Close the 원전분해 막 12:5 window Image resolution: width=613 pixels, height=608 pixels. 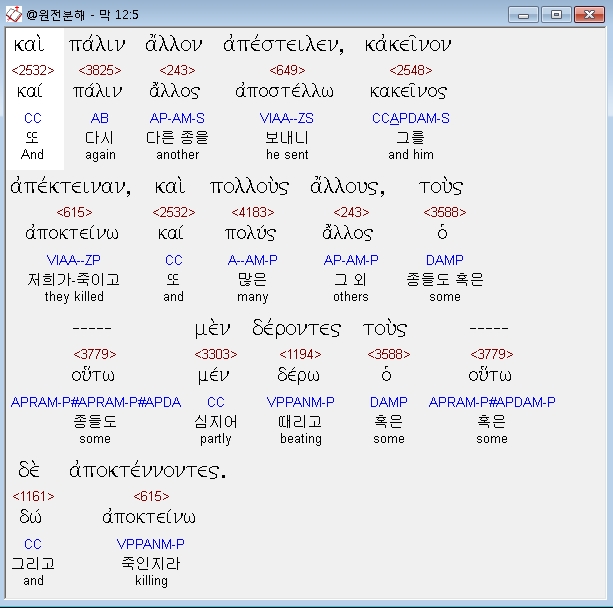tap(589, 15)
